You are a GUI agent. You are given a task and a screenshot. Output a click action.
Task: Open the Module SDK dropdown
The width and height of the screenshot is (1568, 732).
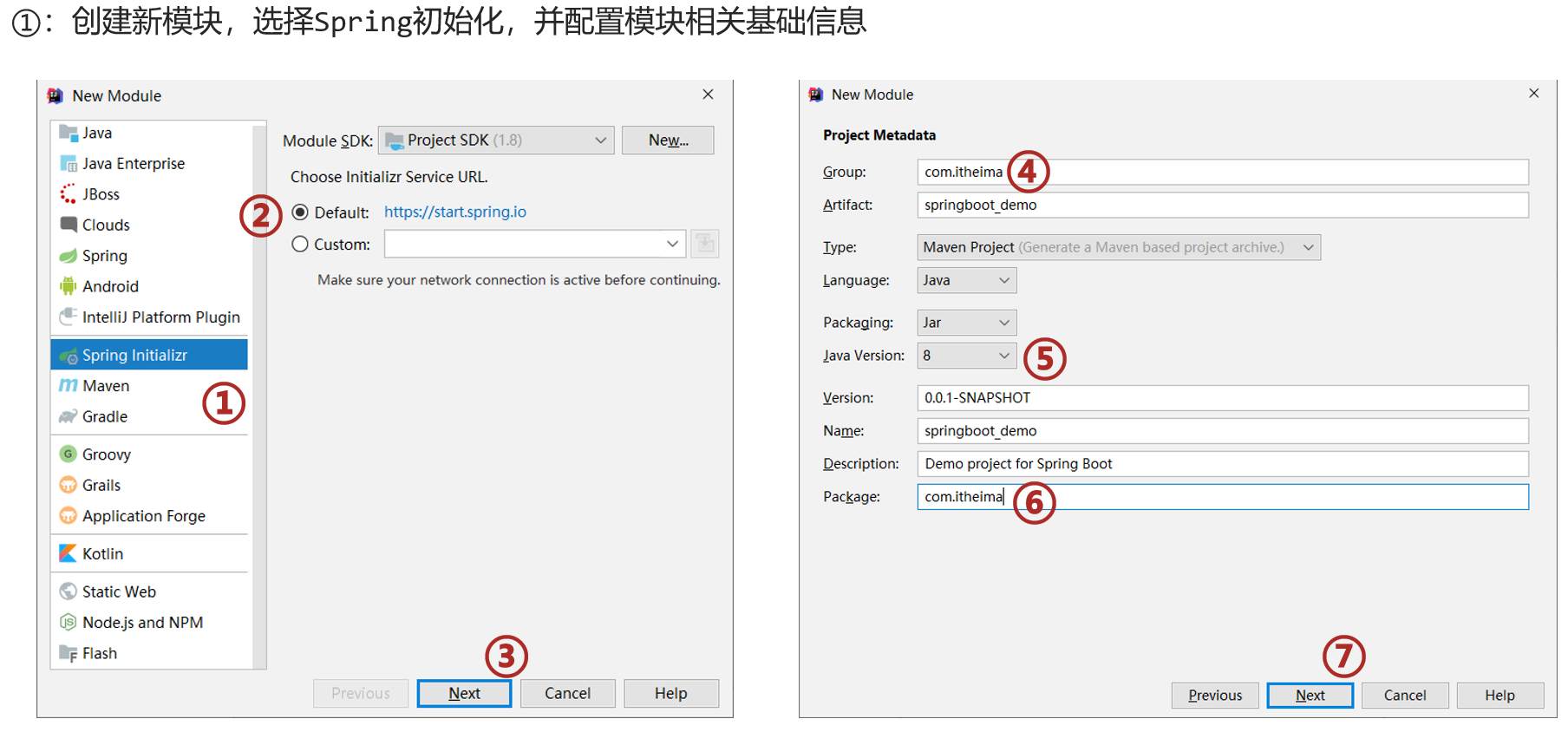tap(496, 141)
